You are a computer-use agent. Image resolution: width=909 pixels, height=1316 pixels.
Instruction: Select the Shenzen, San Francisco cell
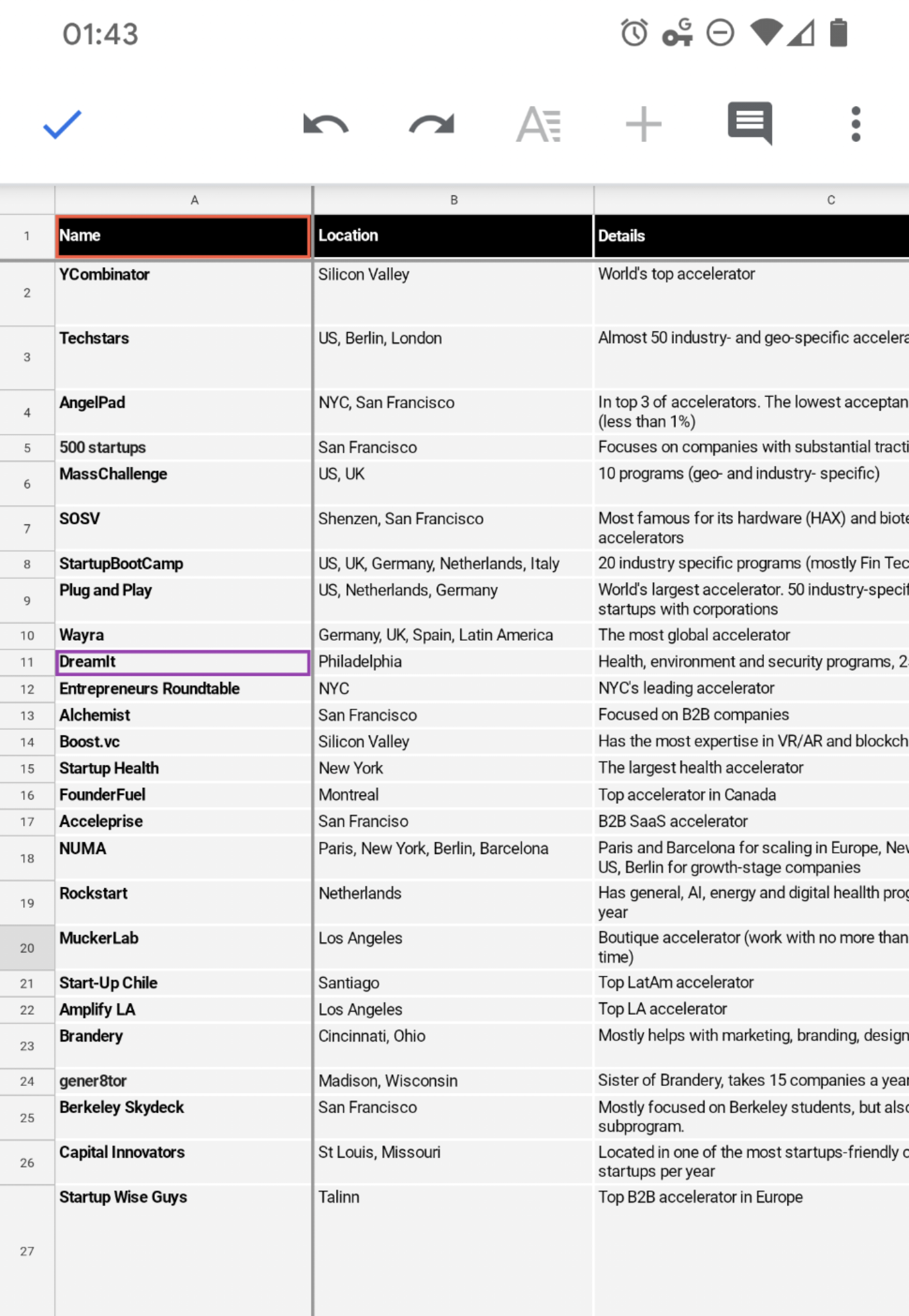454,528
